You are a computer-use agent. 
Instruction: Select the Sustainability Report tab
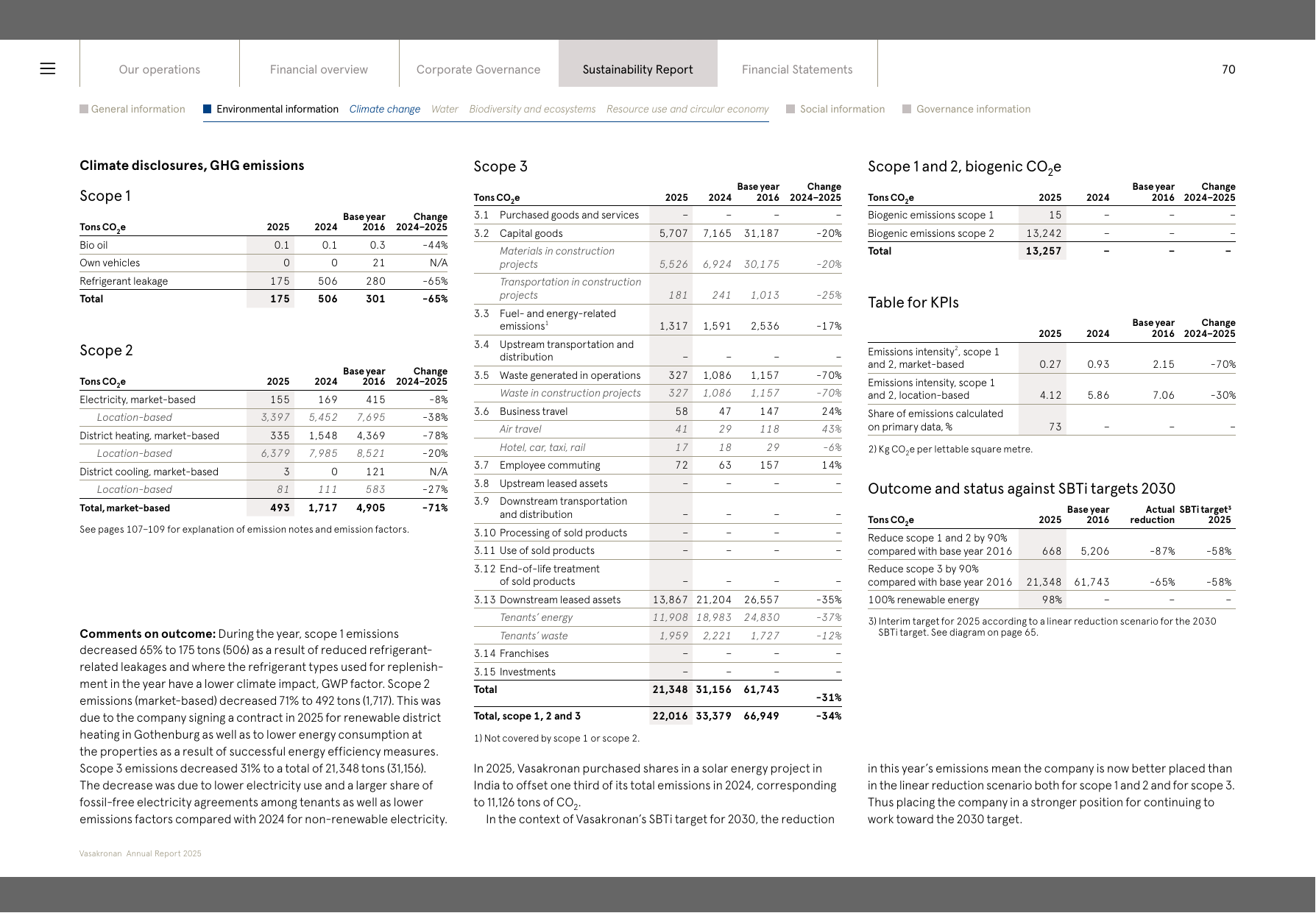[x=638, y=69]
